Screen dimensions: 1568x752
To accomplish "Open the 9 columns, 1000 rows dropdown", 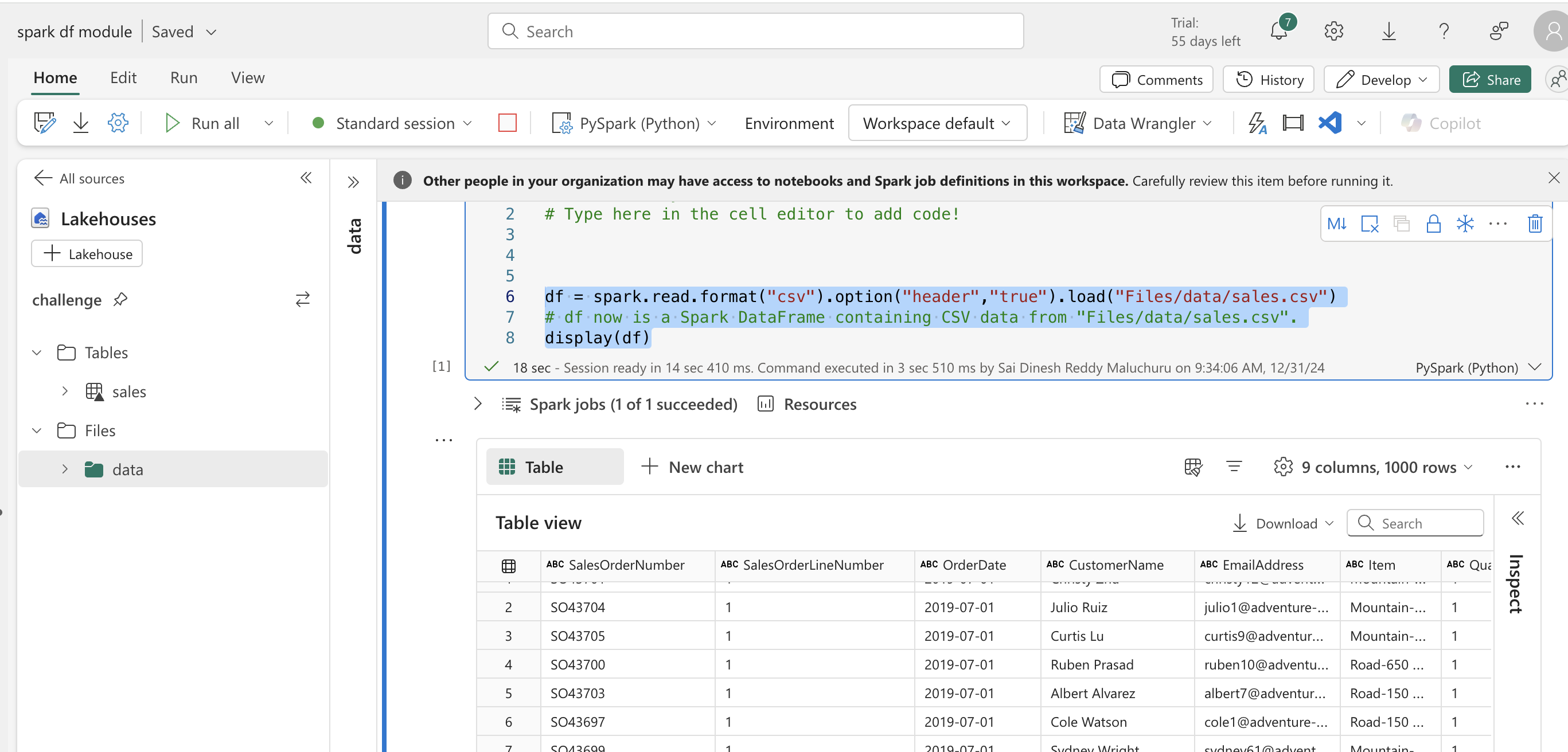I will tap(1372, 467).
